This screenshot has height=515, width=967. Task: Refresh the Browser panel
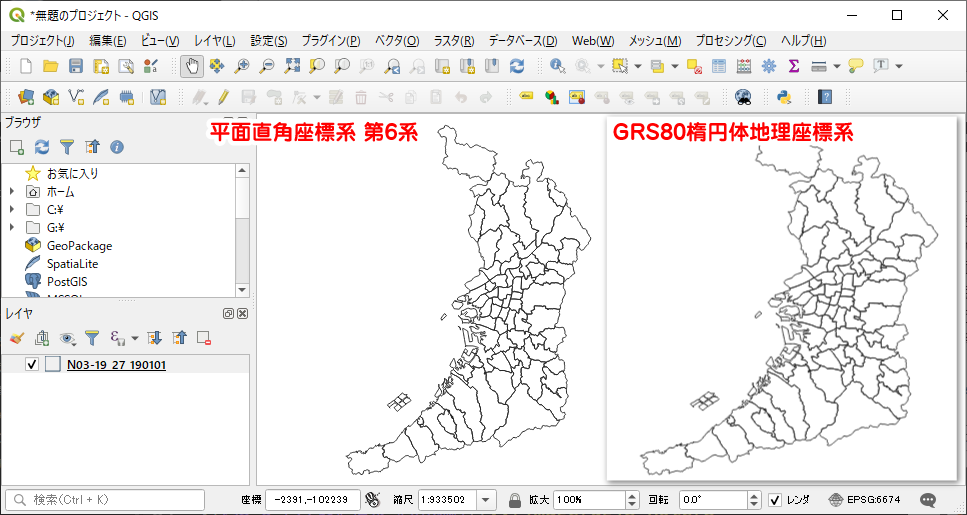click(x=42, y=147)
